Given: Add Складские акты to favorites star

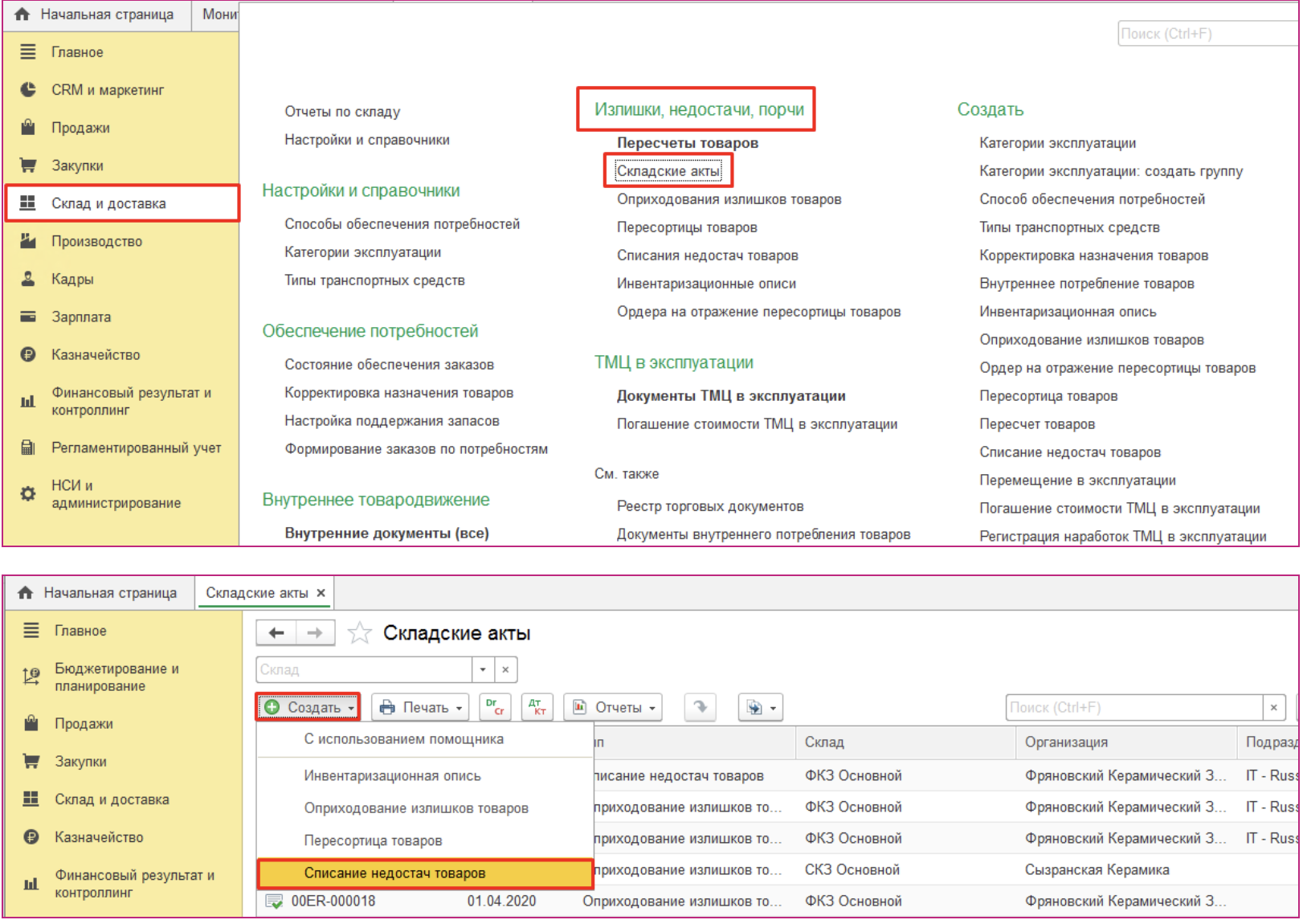Looking at the screenshot, I should click(359, 633).
